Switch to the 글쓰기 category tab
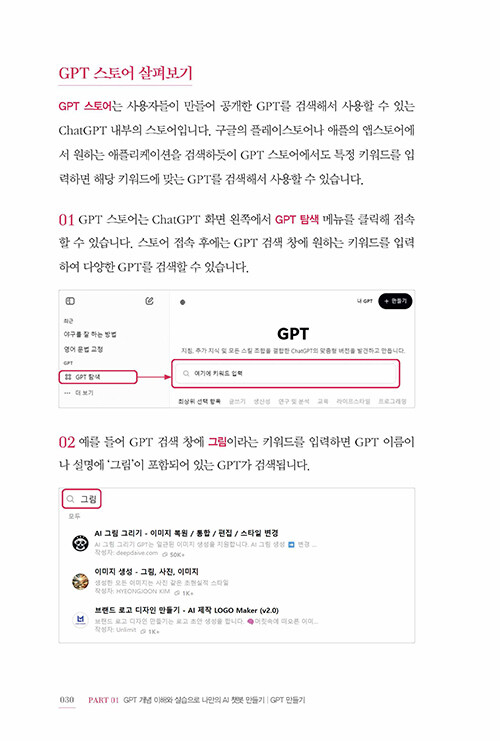This screenshot has height=741, width=500. [x=237, y=401]
